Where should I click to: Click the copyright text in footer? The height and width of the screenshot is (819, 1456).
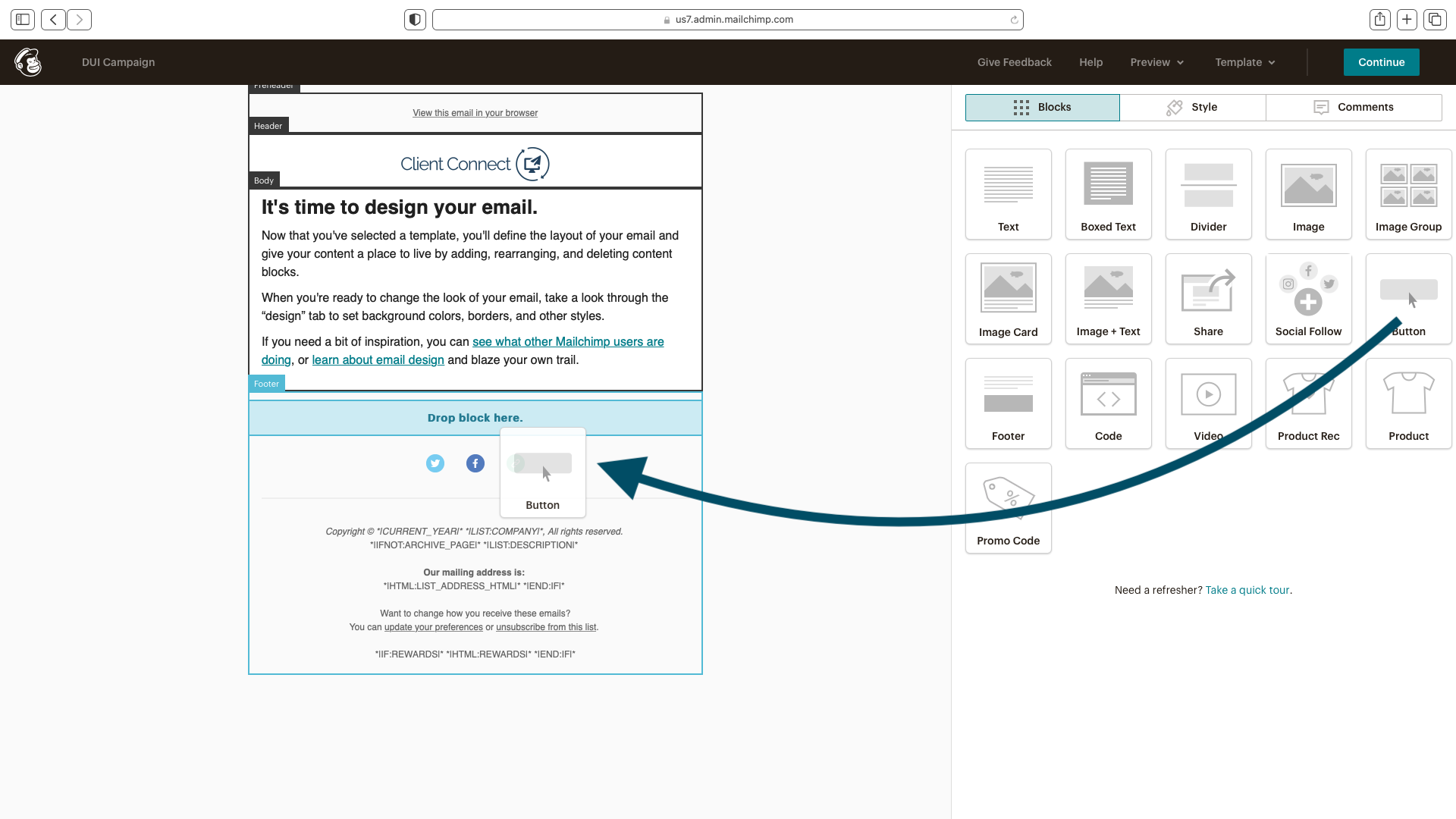[474, 532]
